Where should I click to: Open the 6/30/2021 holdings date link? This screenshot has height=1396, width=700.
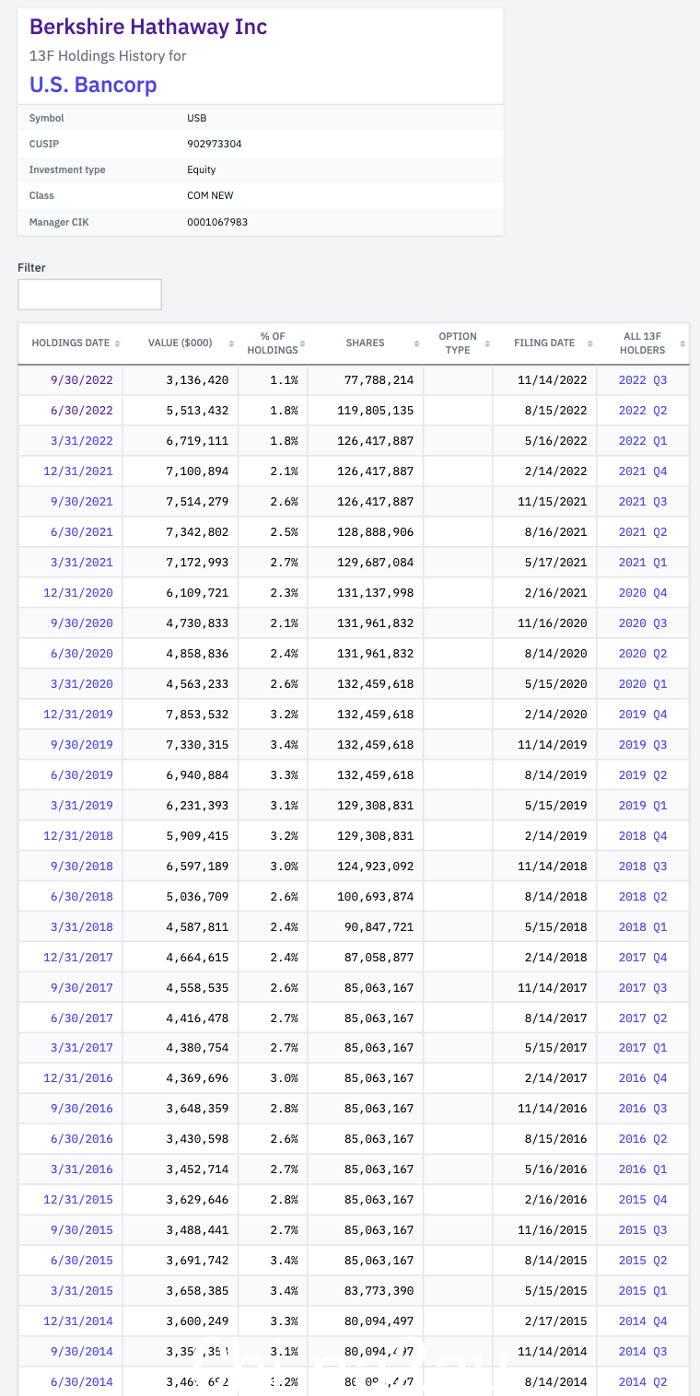tap(81, 532)
